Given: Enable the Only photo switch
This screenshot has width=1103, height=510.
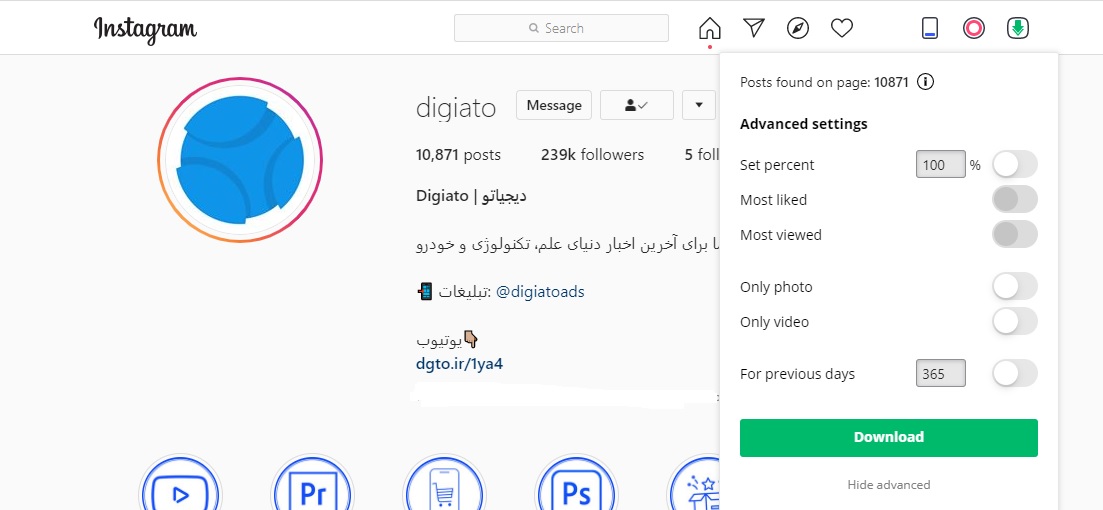Looking at the screenshot, I should [x=1015, y=286].
